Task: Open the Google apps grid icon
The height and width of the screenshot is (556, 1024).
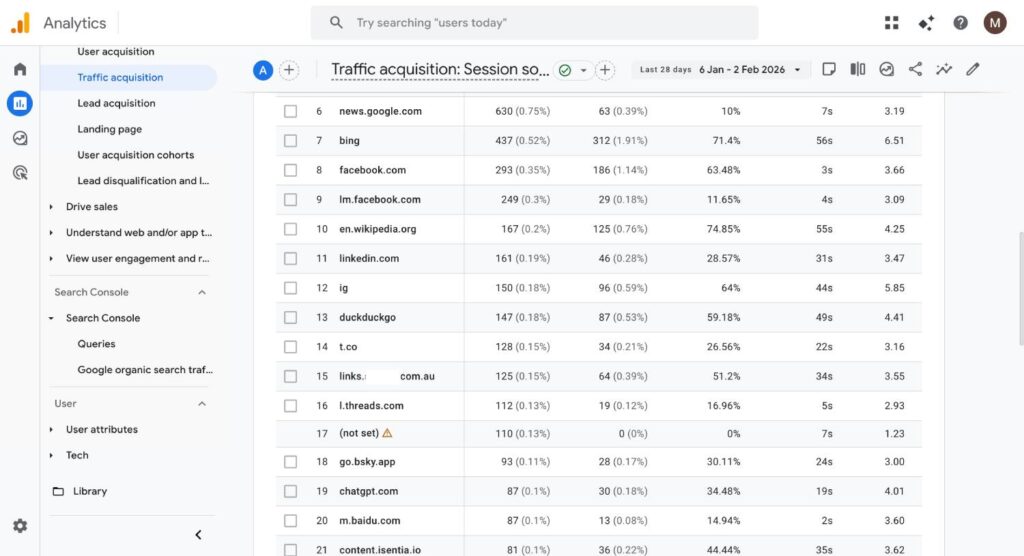Action: click(892, 23)
